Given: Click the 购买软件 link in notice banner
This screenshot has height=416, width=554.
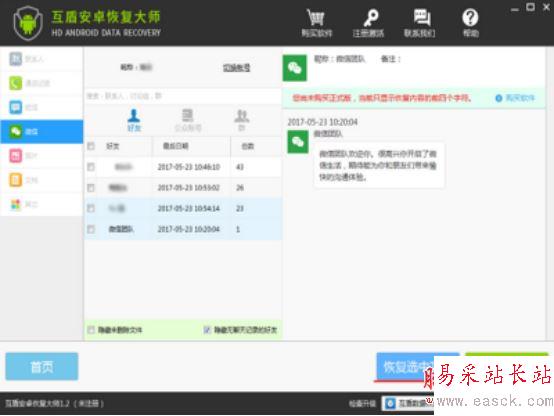Looking at the screenshot, I should tap(520, 98).
